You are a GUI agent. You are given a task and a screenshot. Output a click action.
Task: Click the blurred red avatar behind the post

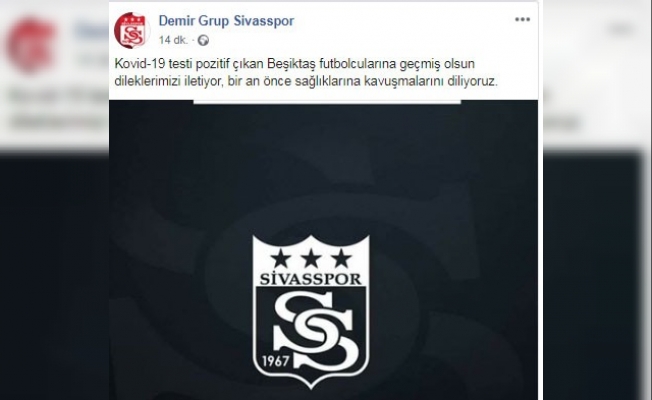[30, 44]
